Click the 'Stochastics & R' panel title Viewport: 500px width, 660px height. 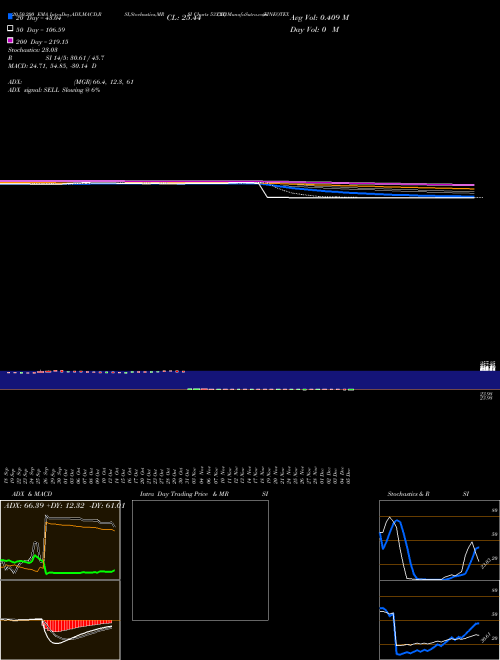(408, 494)
